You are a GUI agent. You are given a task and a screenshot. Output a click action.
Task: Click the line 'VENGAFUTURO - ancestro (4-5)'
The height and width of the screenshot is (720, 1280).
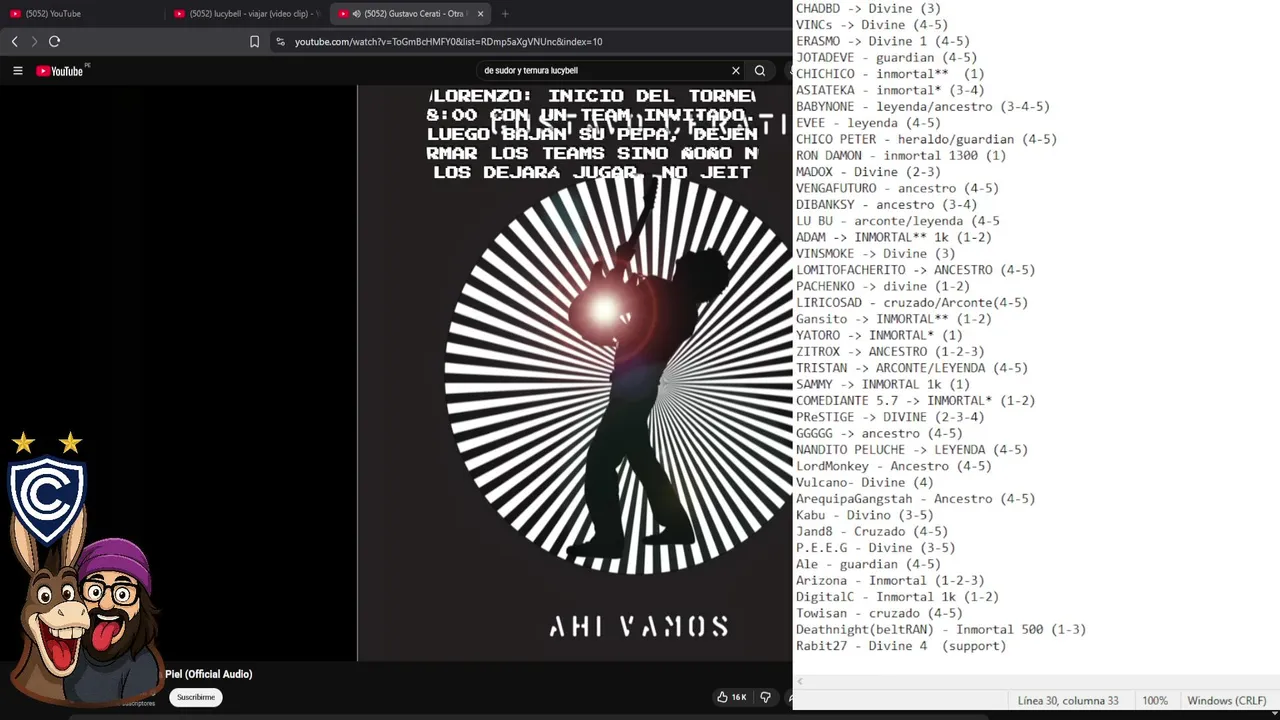click(x=897, y=188)
